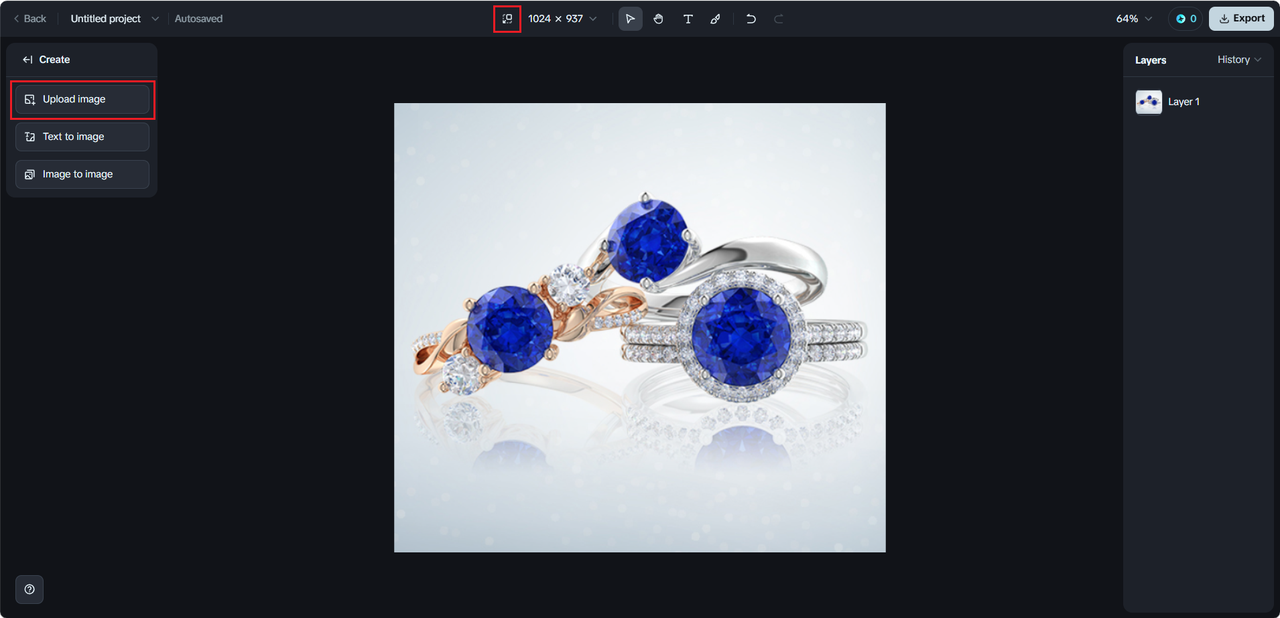This screenshot has width=1280, height=618.
Task: Redo the last action
Action: tap(779, 19)
